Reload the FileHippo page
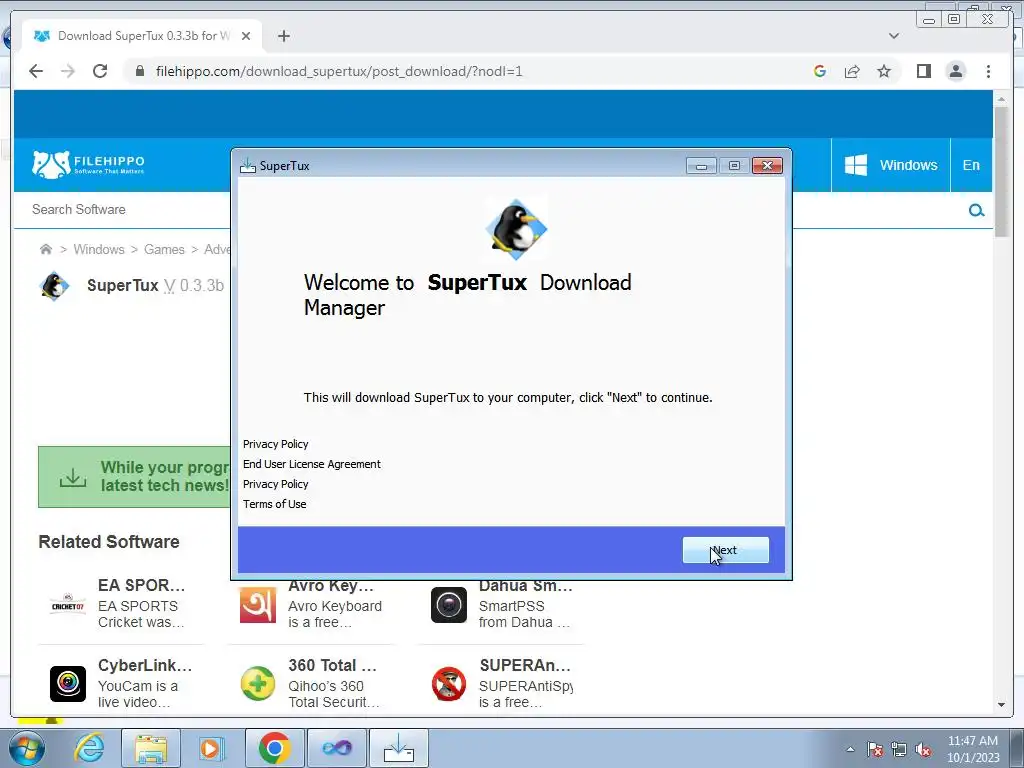 (100, 71)
